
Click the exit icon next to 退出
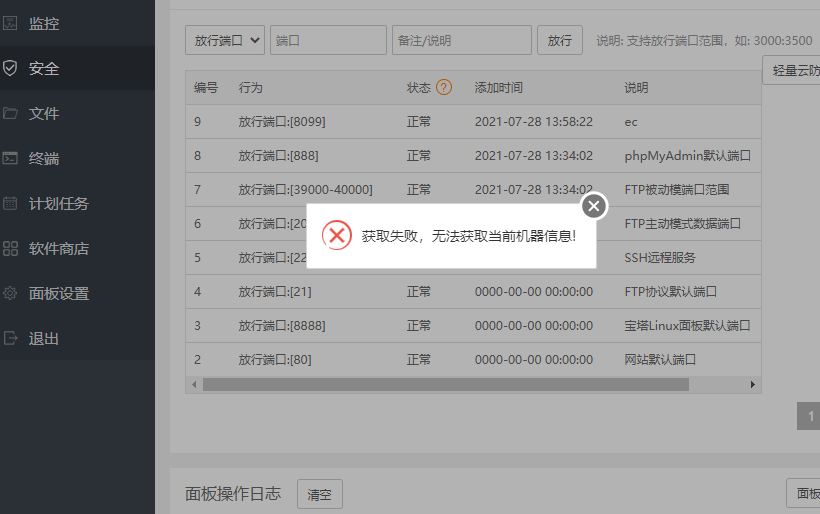(10, 338)
